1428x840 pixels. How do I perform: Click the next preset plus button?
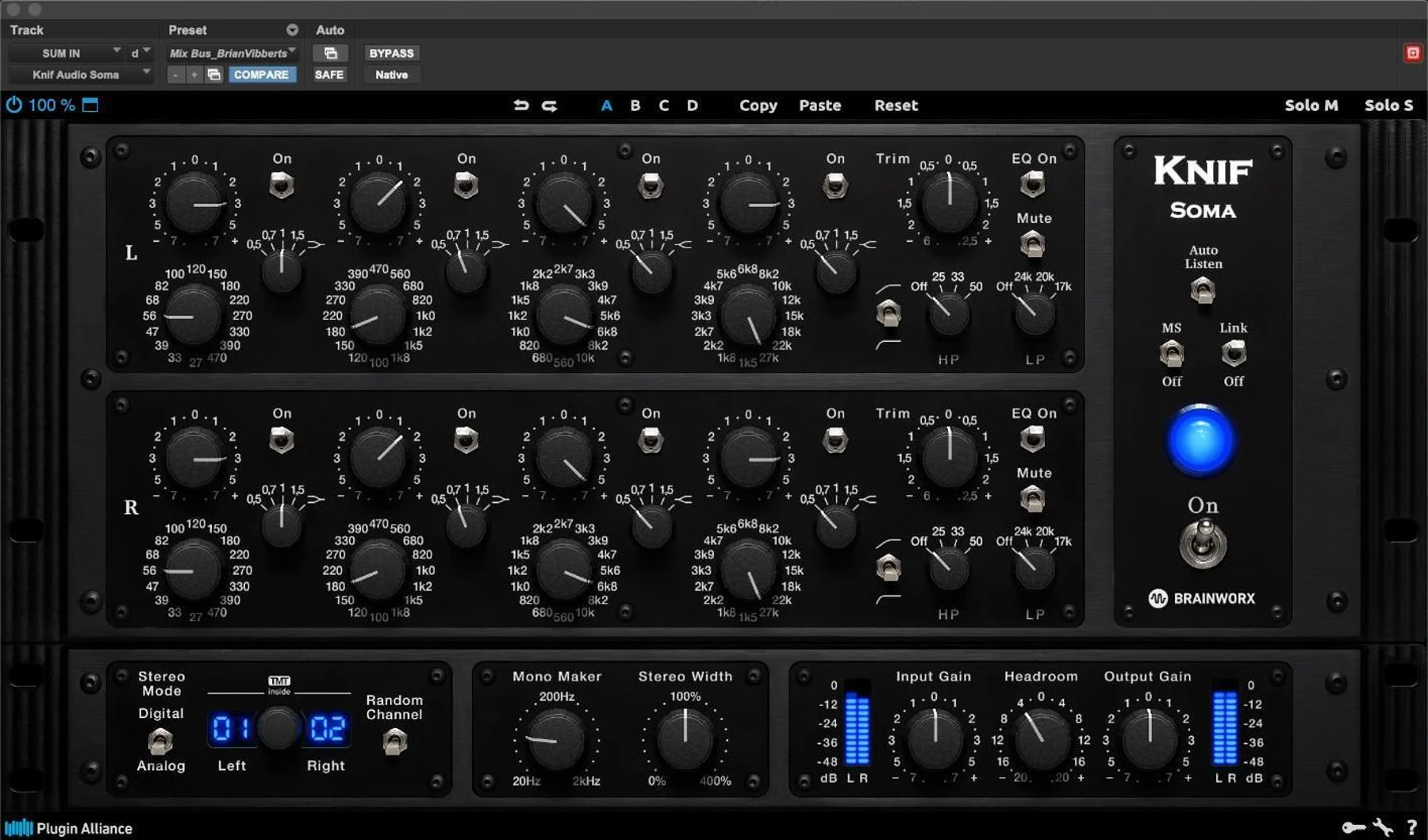[x=194, y=75]
